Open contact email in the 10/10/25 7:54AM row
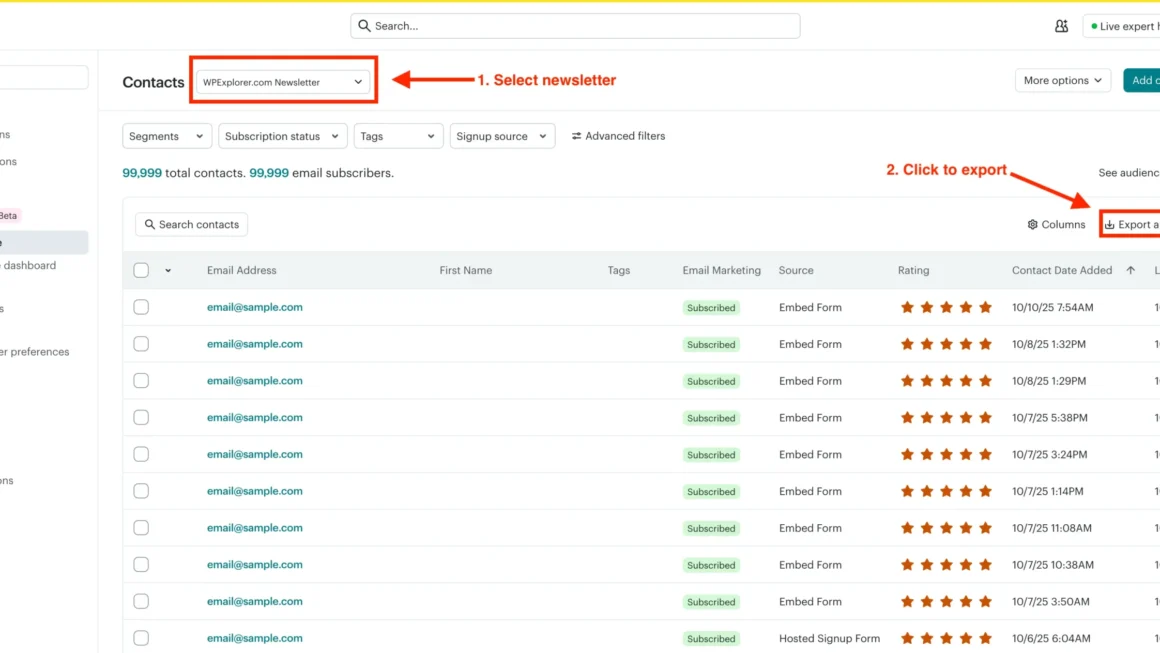 tap(254, 307)
